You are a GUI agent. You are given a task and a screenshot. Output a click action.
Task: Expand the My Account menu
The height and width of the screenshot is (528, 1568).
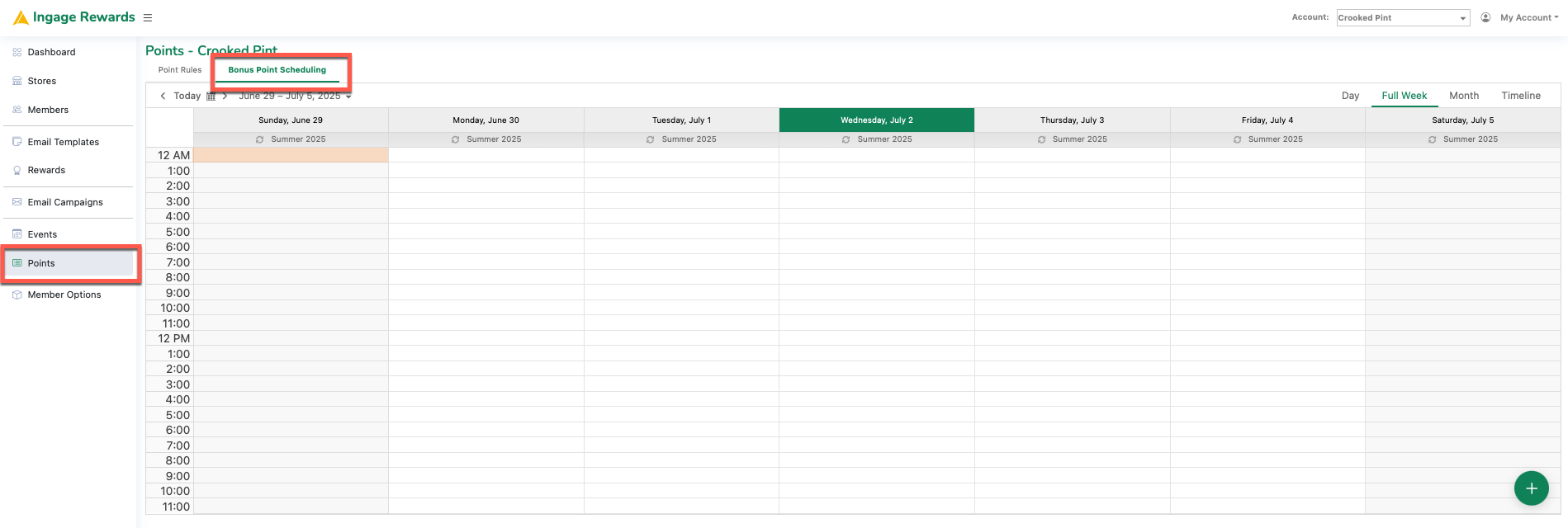pos(1528,17)
